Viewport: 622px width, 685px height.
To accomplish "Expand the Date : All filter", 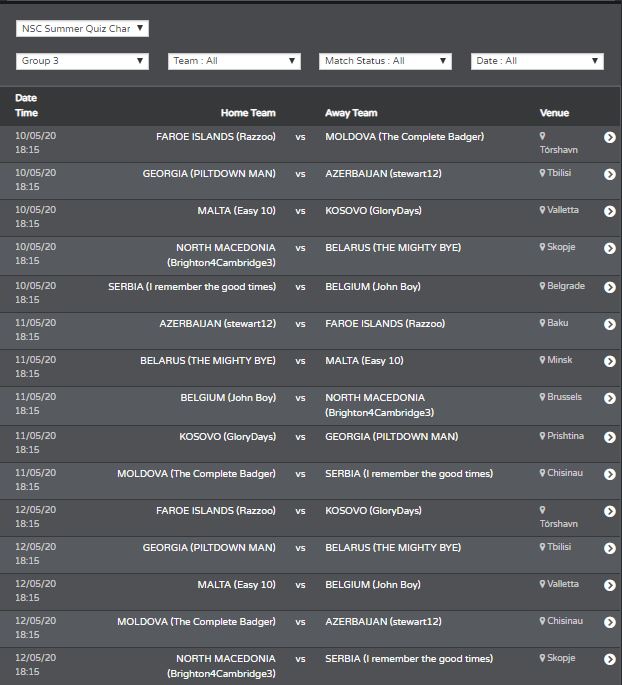I will coord(537,61).
